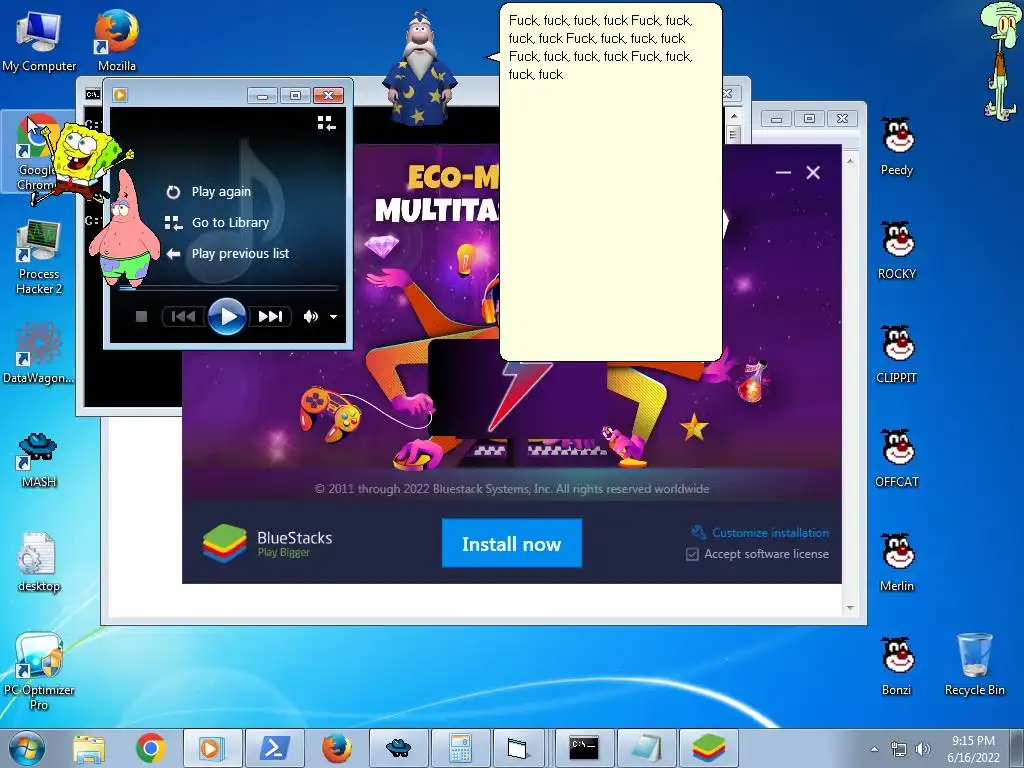The height and width of the screenshot is (768, 1024).
Task: Open Peedy desktop icon
Action: (x=897, y=146)
